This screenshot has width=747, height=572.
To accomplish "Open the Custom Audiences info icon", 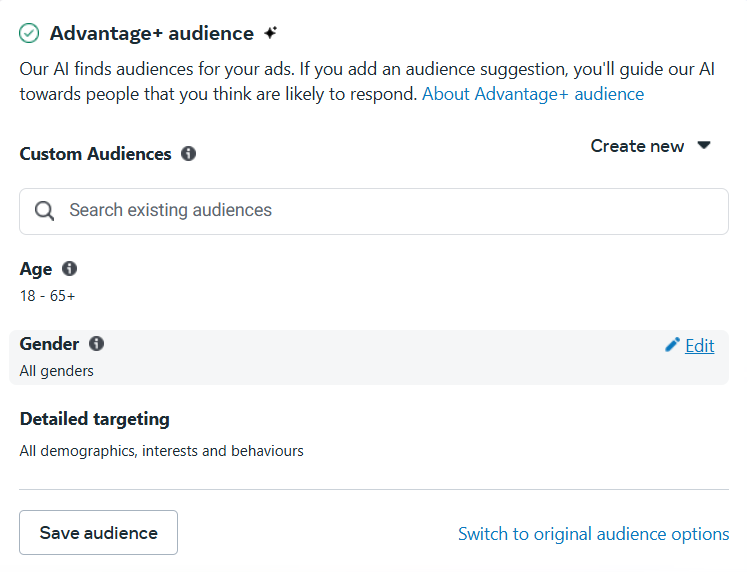I will [x=188, y=153].
